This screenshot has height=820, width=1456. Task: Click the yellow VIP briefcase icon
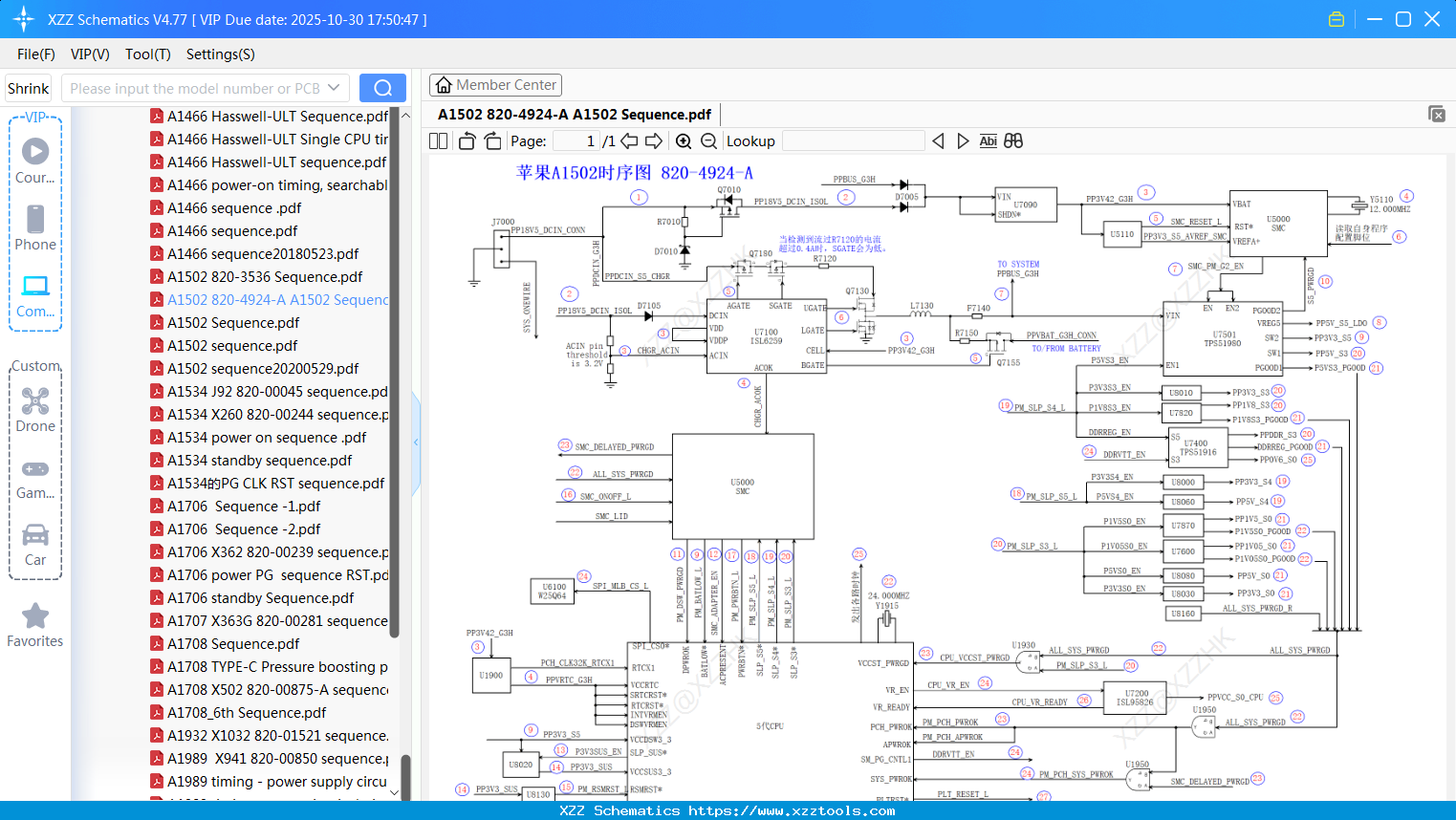(x=1336, y=19)
